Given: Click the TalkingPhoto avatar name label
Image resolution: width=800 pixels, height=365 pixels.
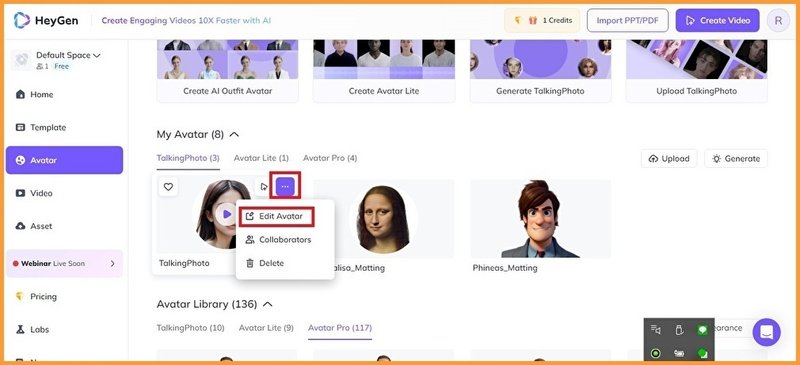Looking at the screenshot, I should tap(184, 263).
